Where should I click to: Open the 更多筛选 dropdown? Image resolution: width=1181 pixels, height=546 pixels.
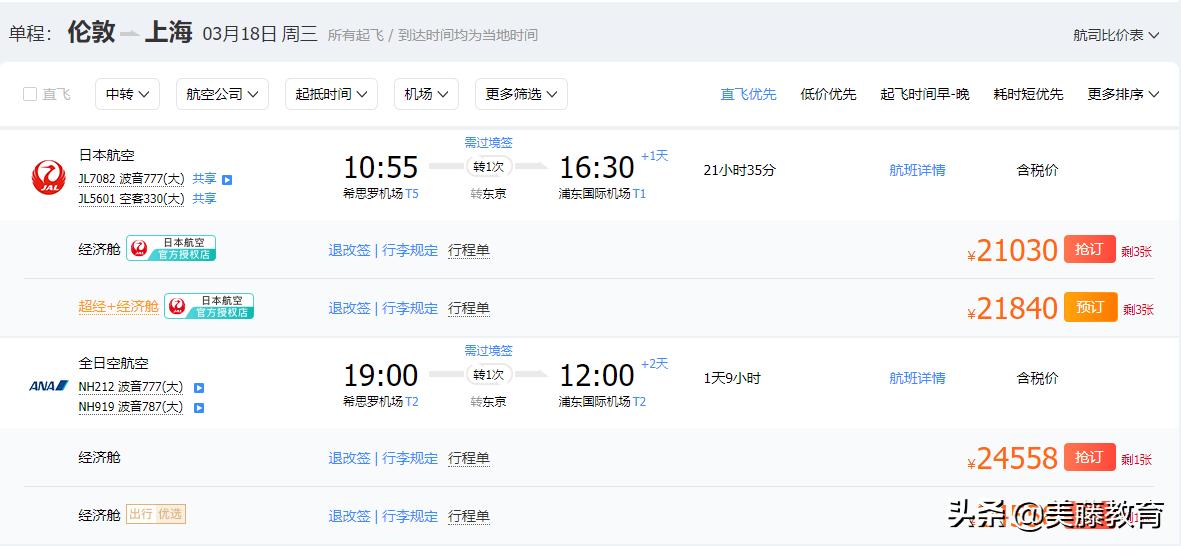(x=521, y=94)
